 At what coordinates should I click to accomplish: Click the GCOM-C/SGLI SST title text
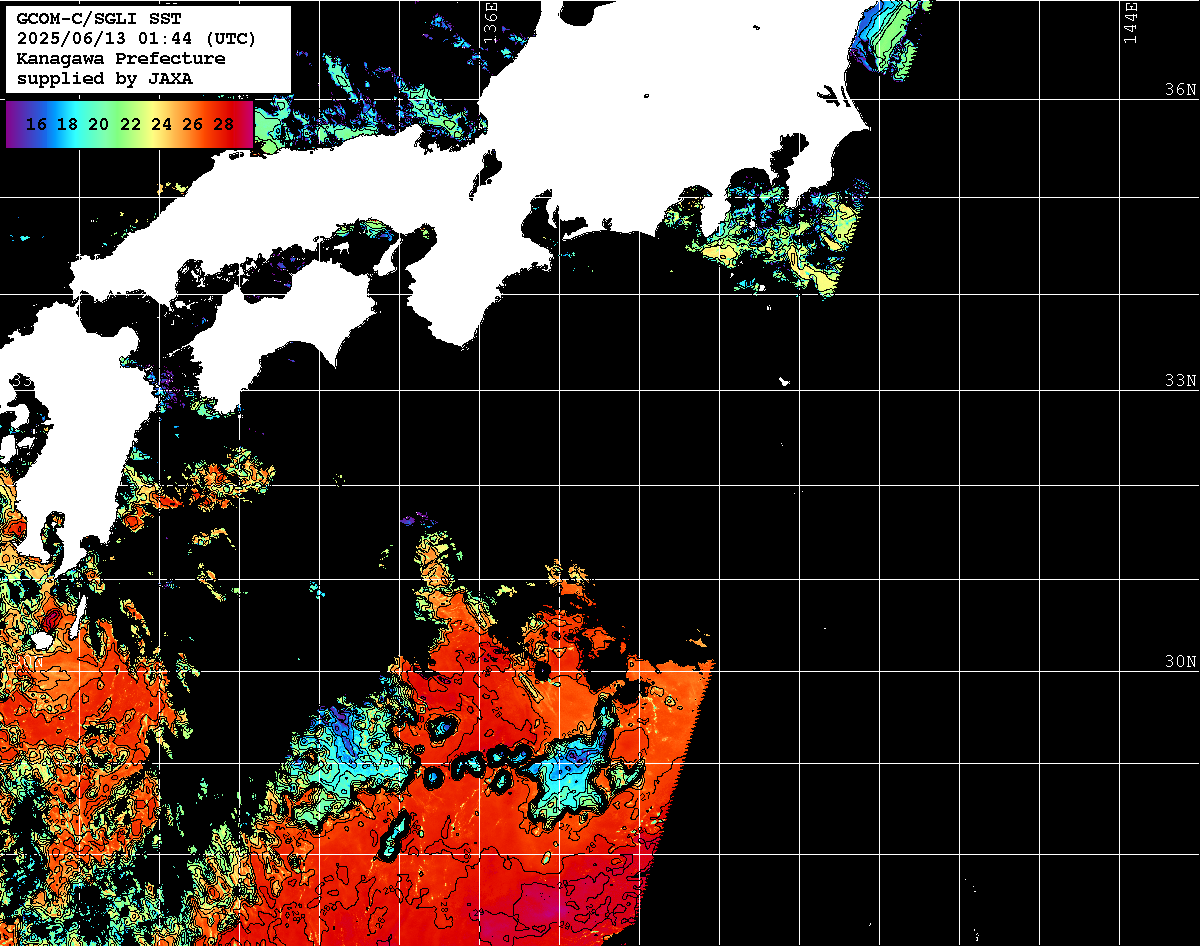(99, 19)
